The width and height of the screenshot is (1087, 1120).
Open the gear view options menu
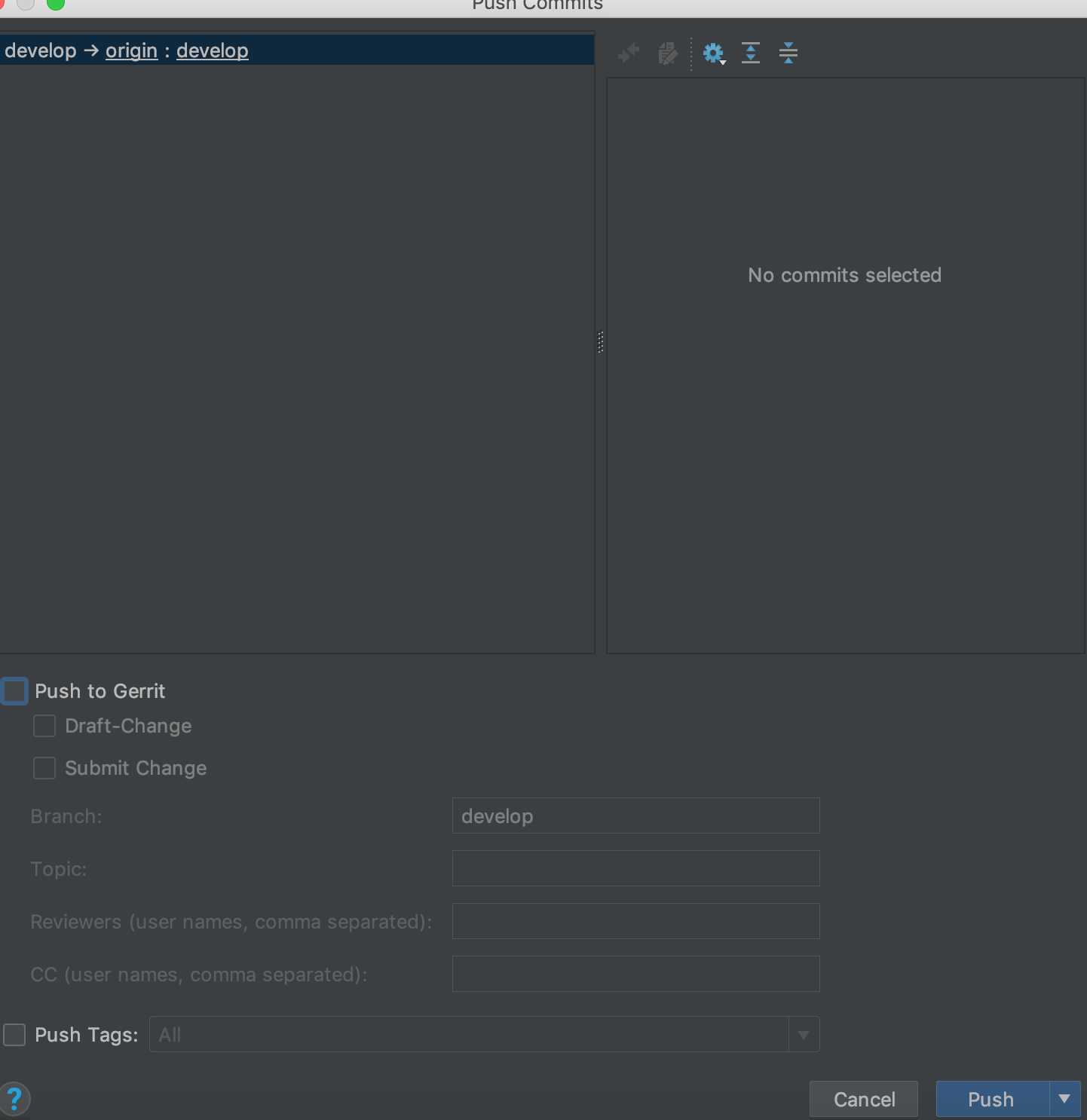click(714, 53)
